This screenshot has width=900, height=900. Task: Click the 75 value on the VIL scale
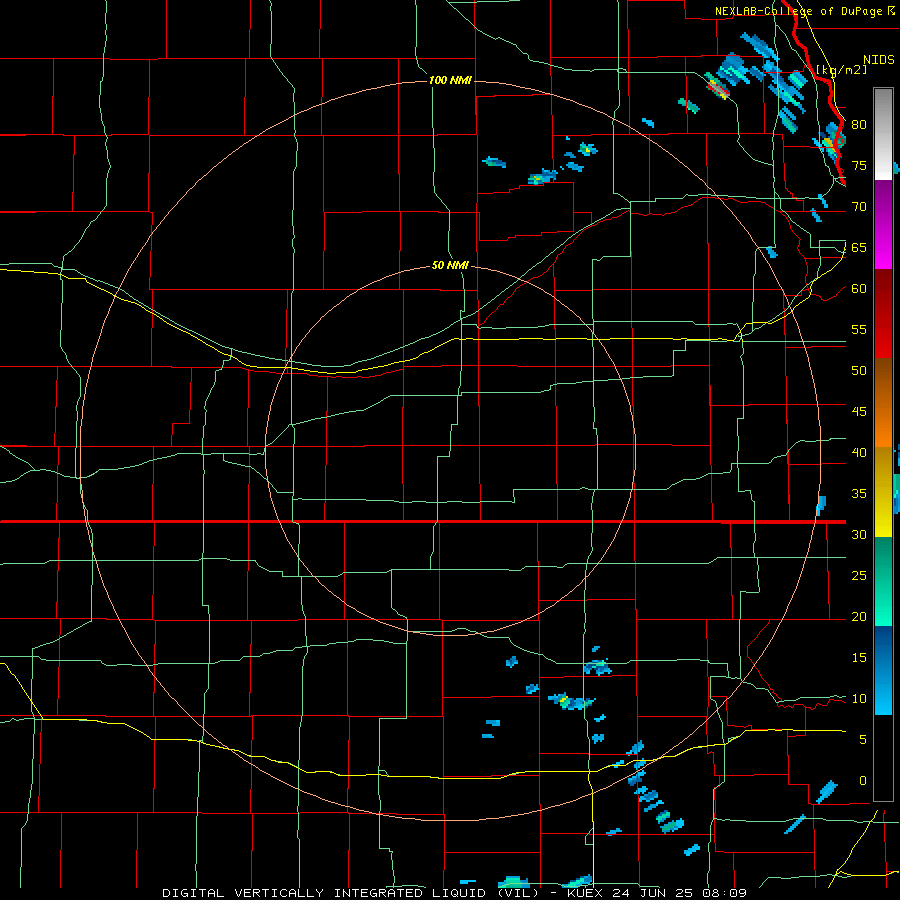859,165
